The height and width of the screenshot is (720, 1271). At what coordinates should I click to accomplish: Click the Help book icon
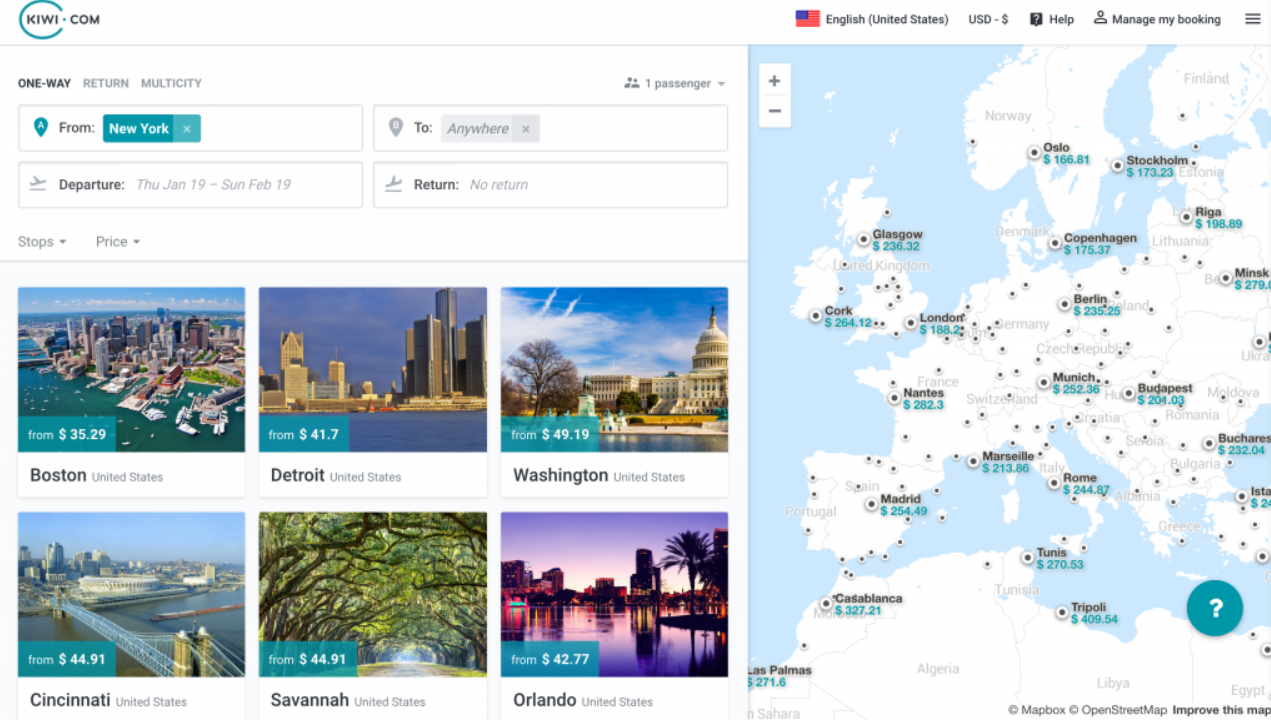[x=1036, y=19]
